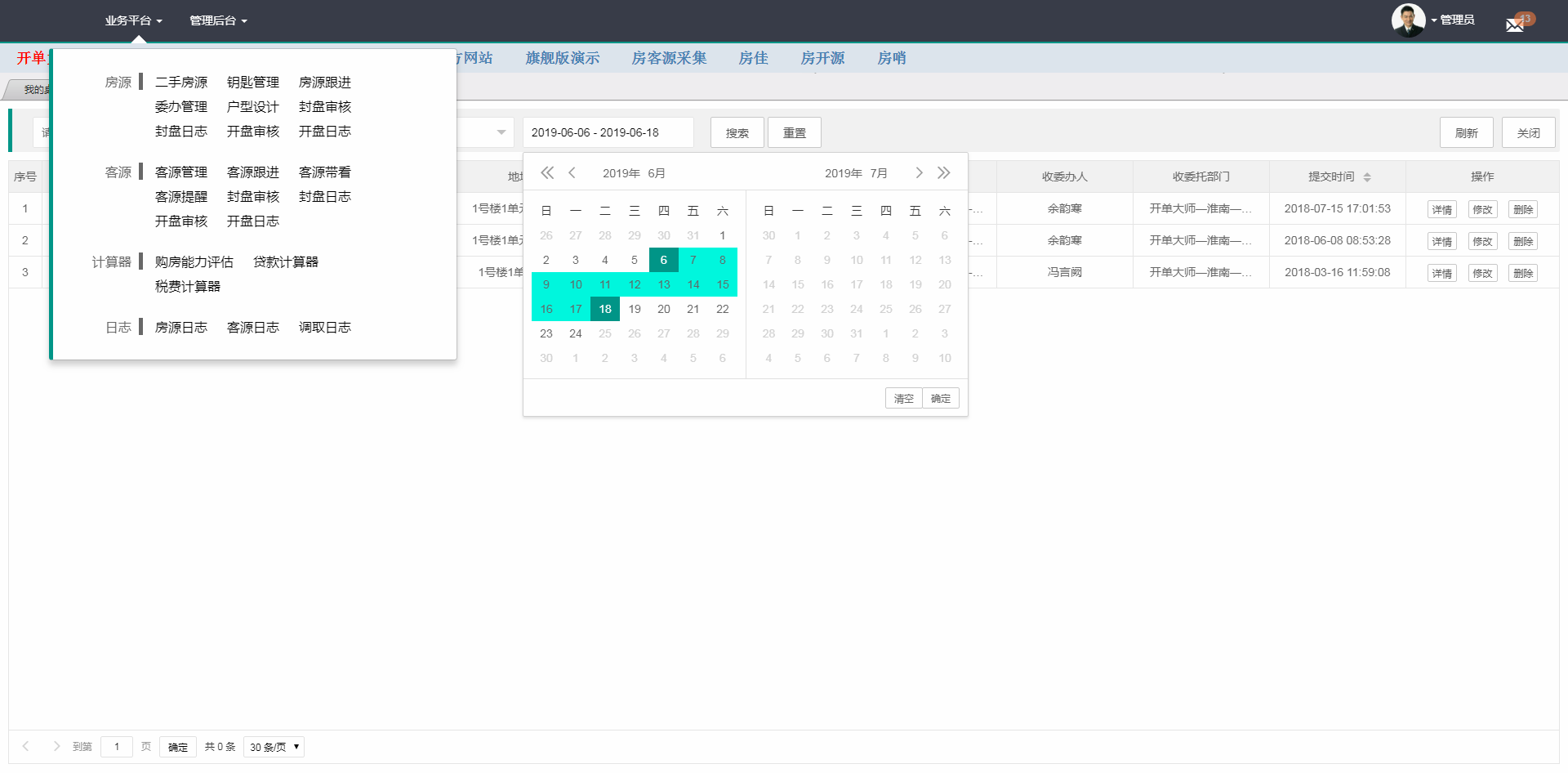Screen dimensions: 1568x773
Task: Open the 30 条/页 page size selector
Action: pyautogui.click(x=274, y=747)
